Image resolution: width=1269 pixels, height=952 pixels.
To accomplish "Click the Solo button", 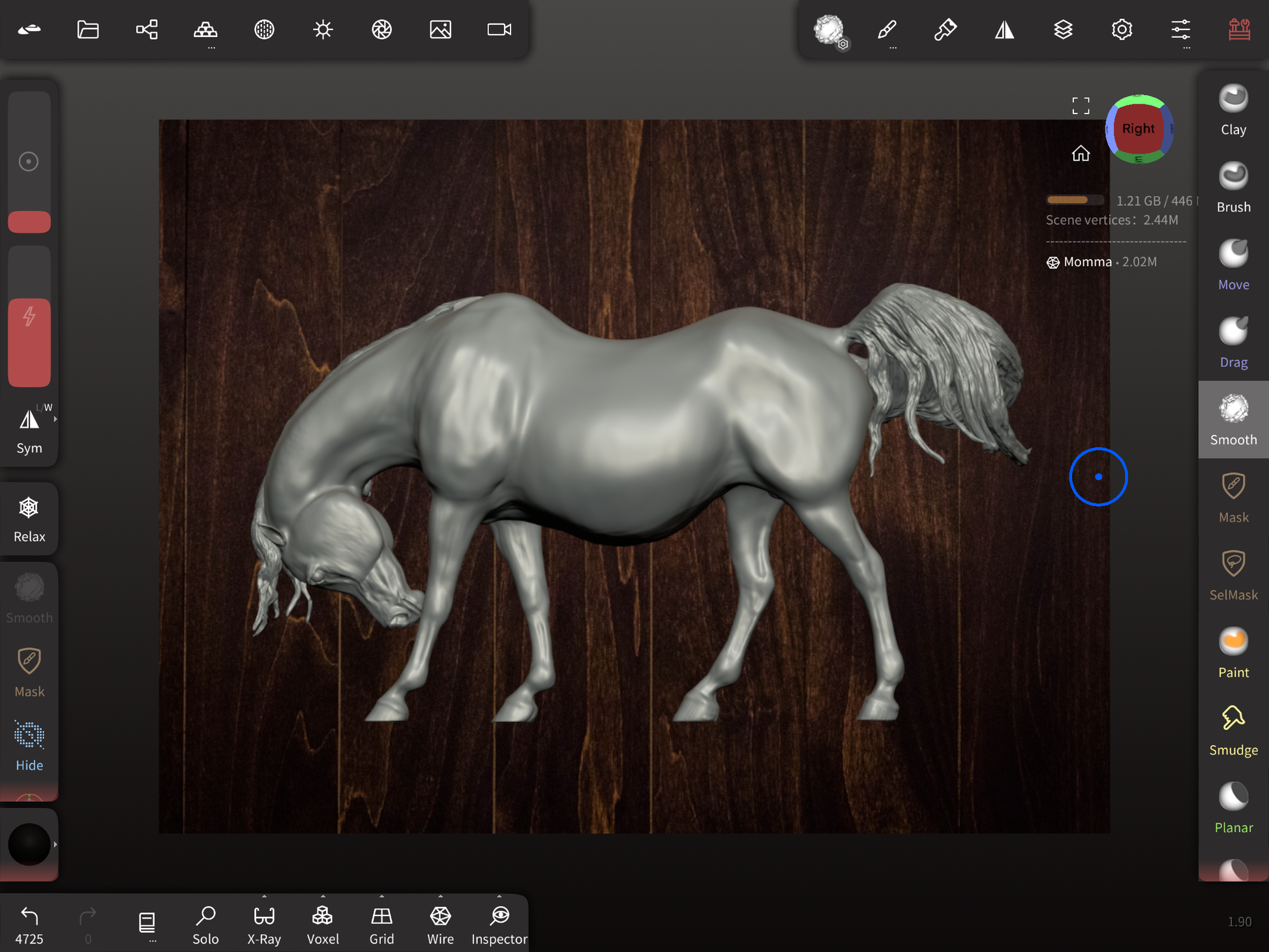I will tap(205, 924).
